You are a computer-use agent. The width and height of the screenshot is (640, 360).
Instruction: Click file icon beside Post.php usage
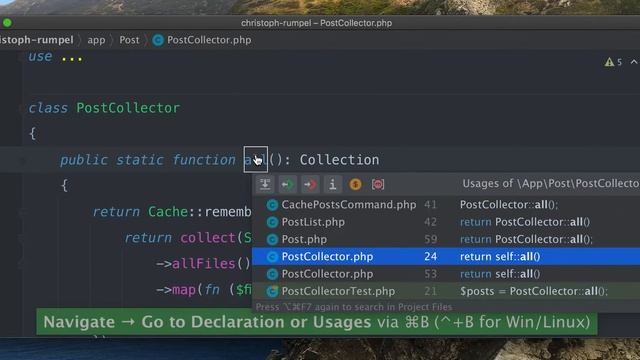coord(272,239)
